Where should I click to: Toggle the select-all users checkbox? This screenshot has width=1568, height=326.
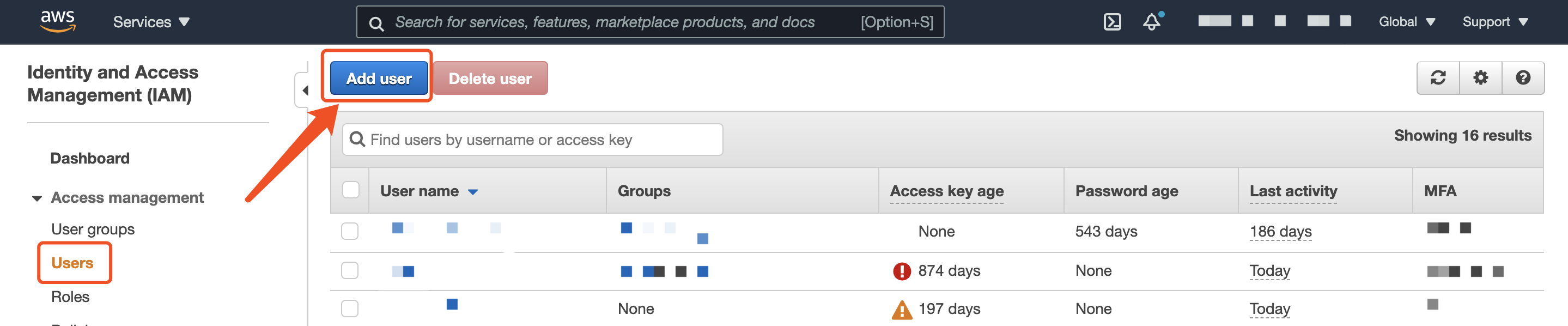coord(351,190)
